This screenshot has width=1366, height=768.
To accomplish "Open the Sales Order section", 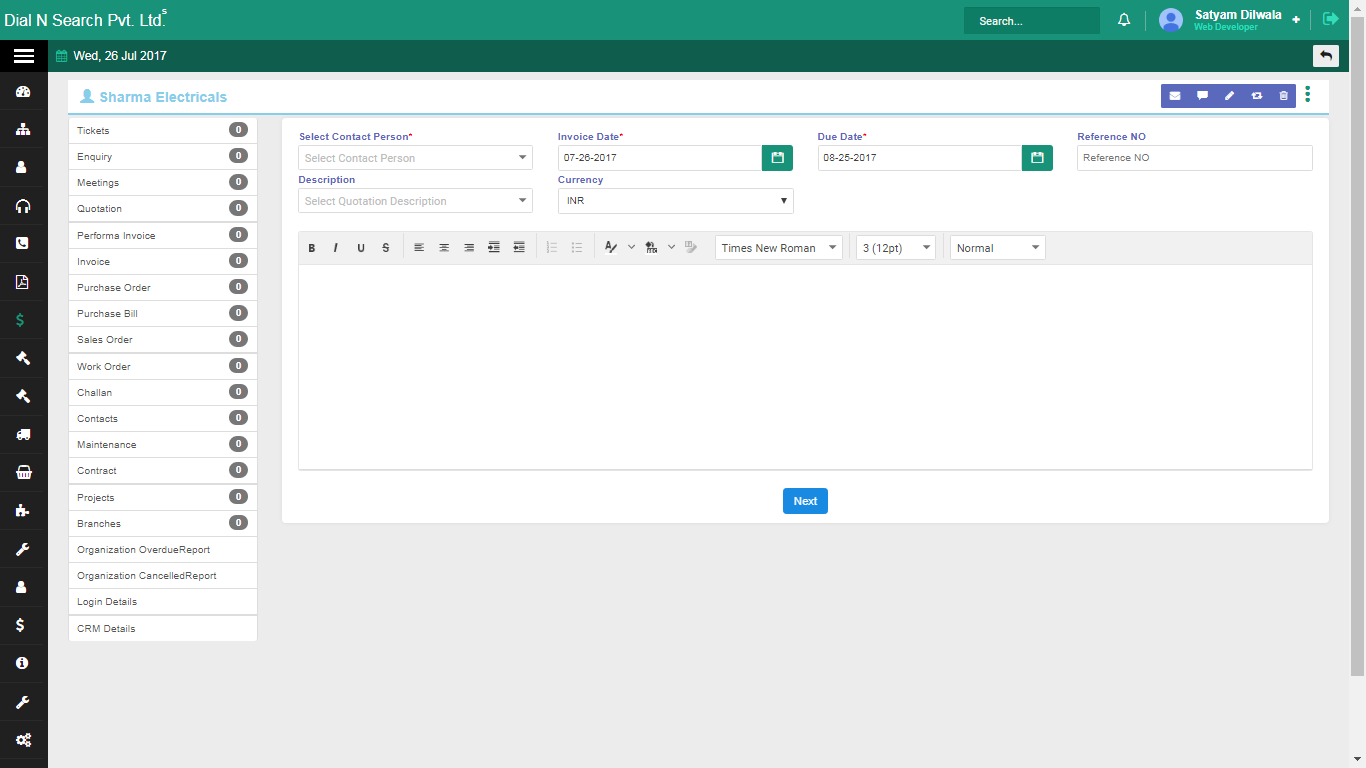I will [x=162, y=339].
